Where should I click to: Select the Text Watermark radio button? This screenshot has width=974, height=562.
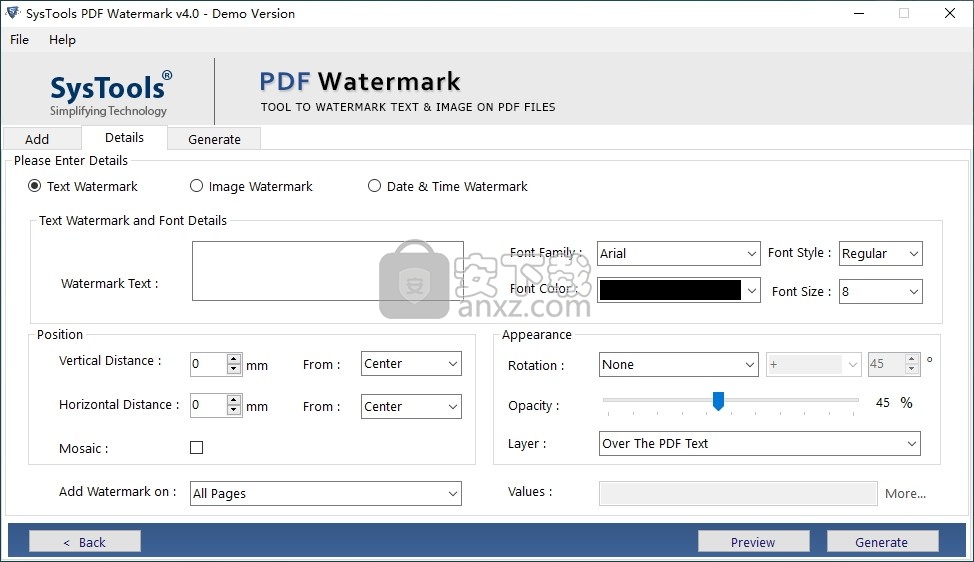tap(35, 186)
